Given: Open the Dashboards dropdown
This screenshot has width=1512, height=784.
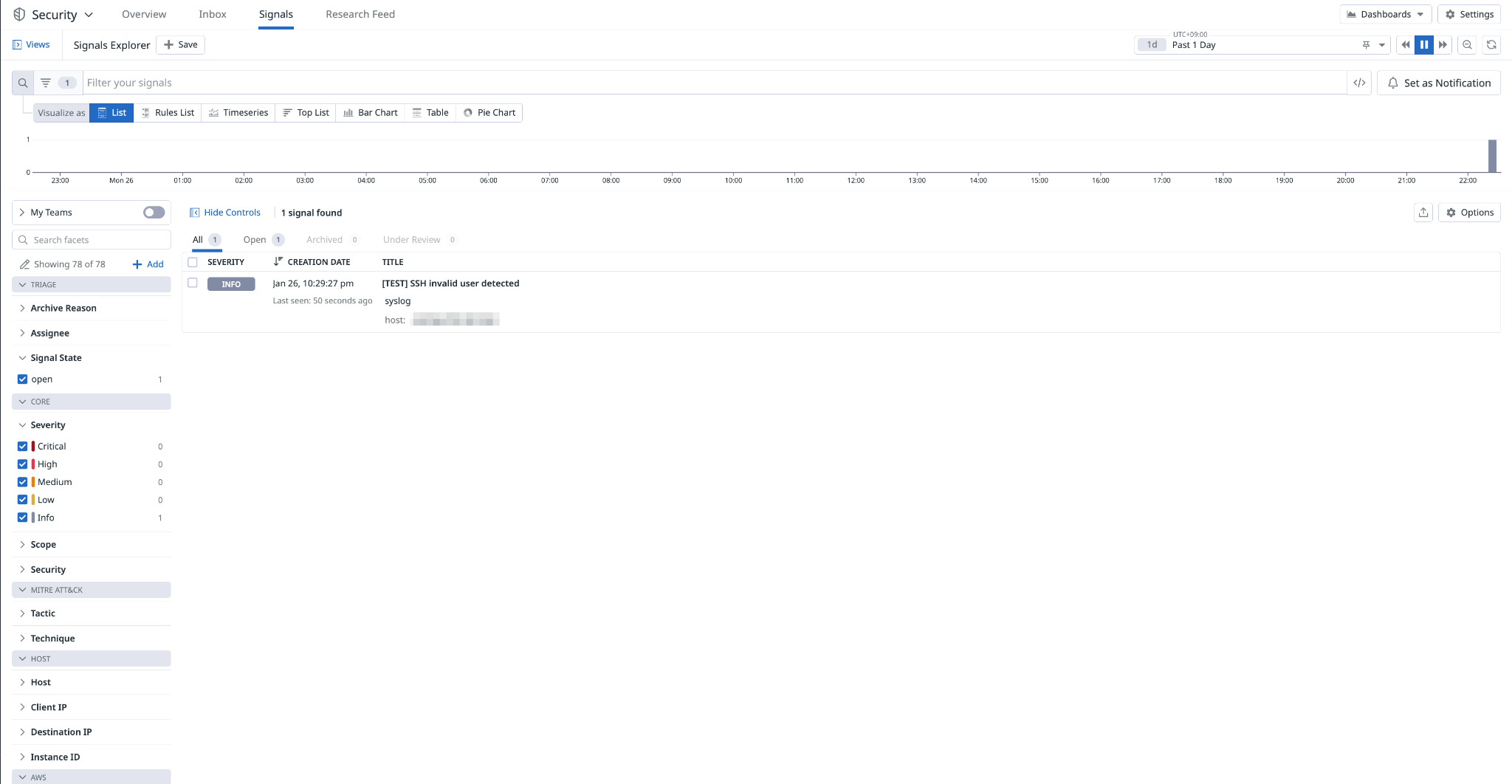Looking at the screenshot, I should point(1385,14).
